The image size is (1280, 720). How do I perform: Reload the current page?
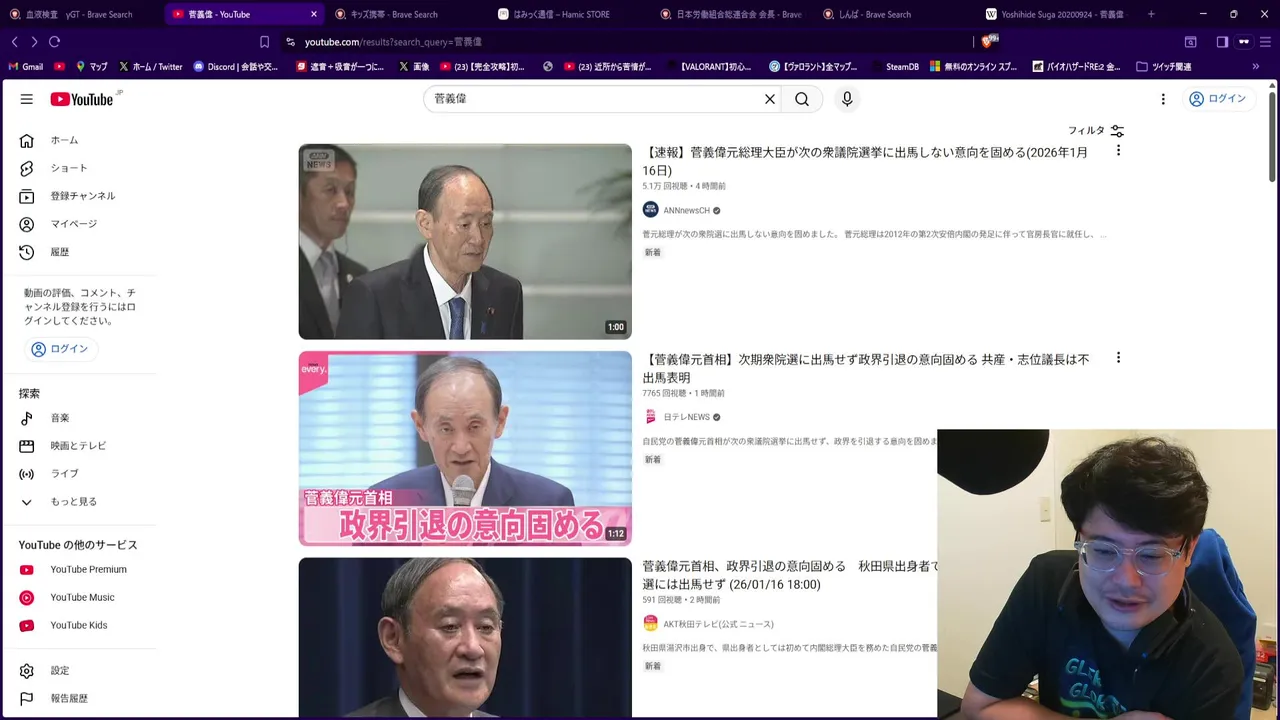tap(54, 42)
